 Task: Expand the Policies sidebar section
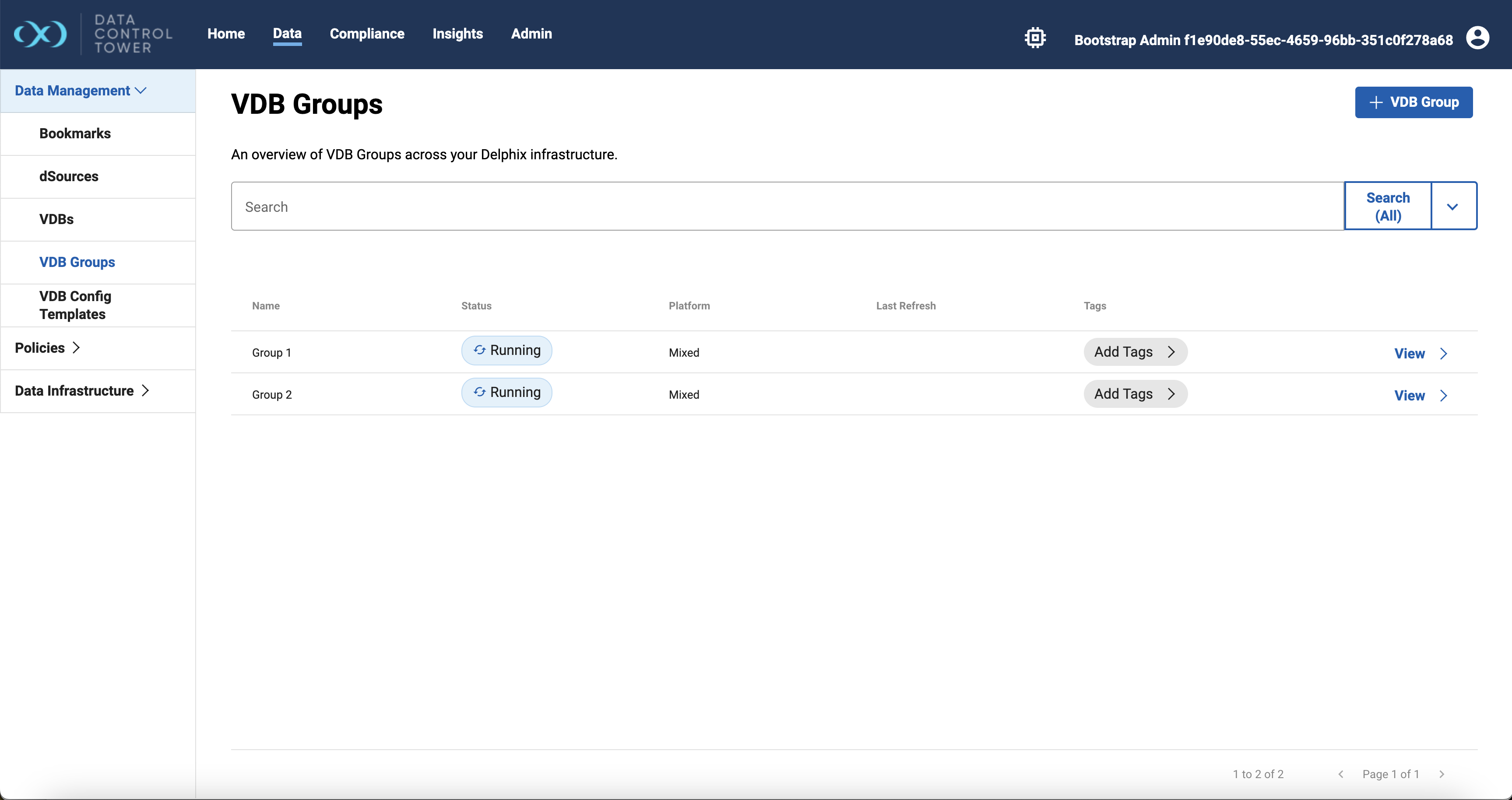[x=47, y=348]
